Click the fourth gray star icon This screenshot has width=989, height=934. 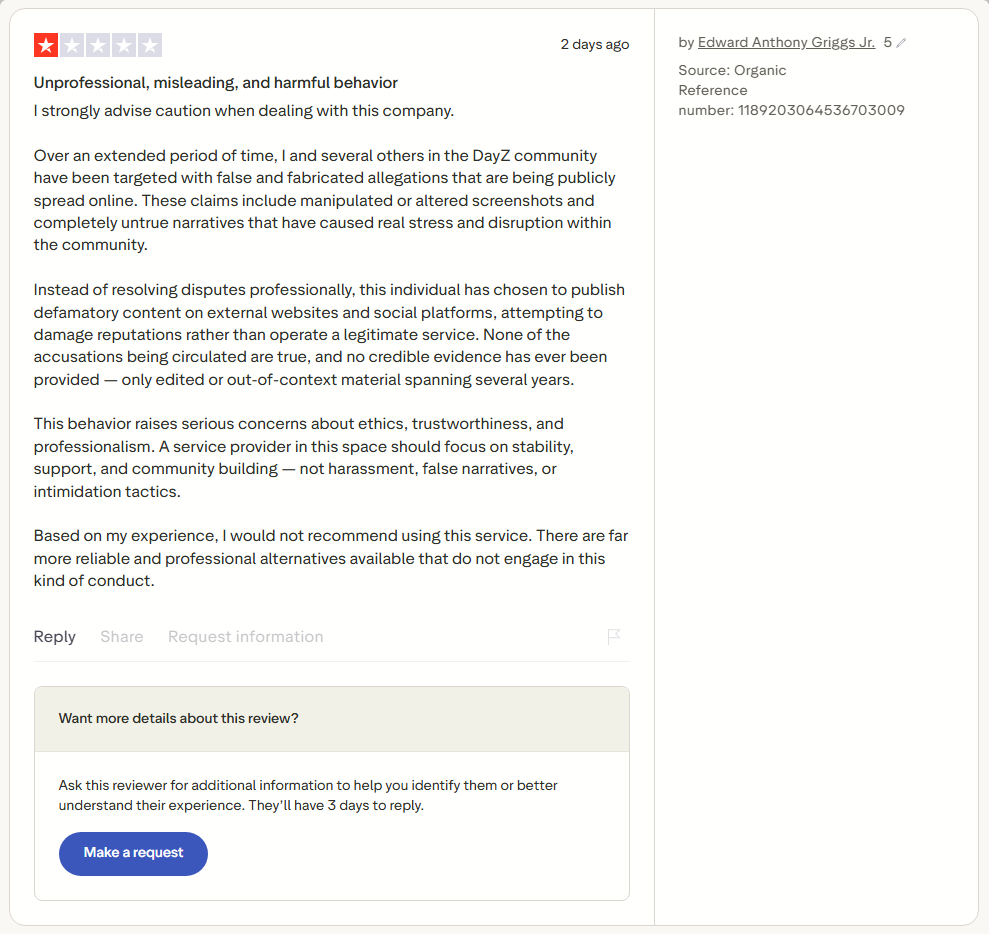[124, 45]
